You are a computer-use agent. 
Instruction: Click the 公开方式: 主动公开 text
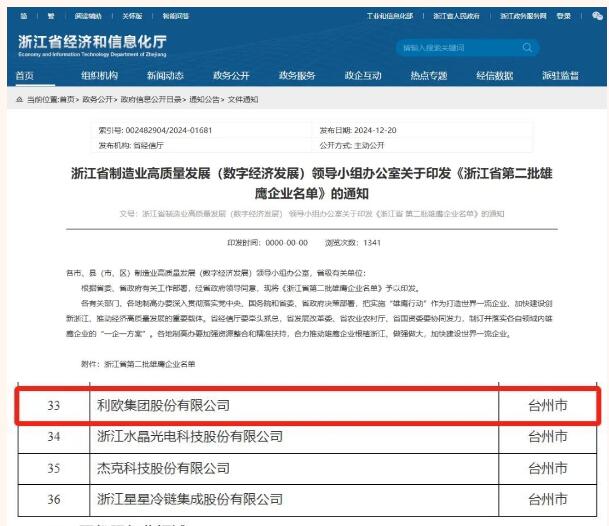pyautogui.click(x=351, y=146)
